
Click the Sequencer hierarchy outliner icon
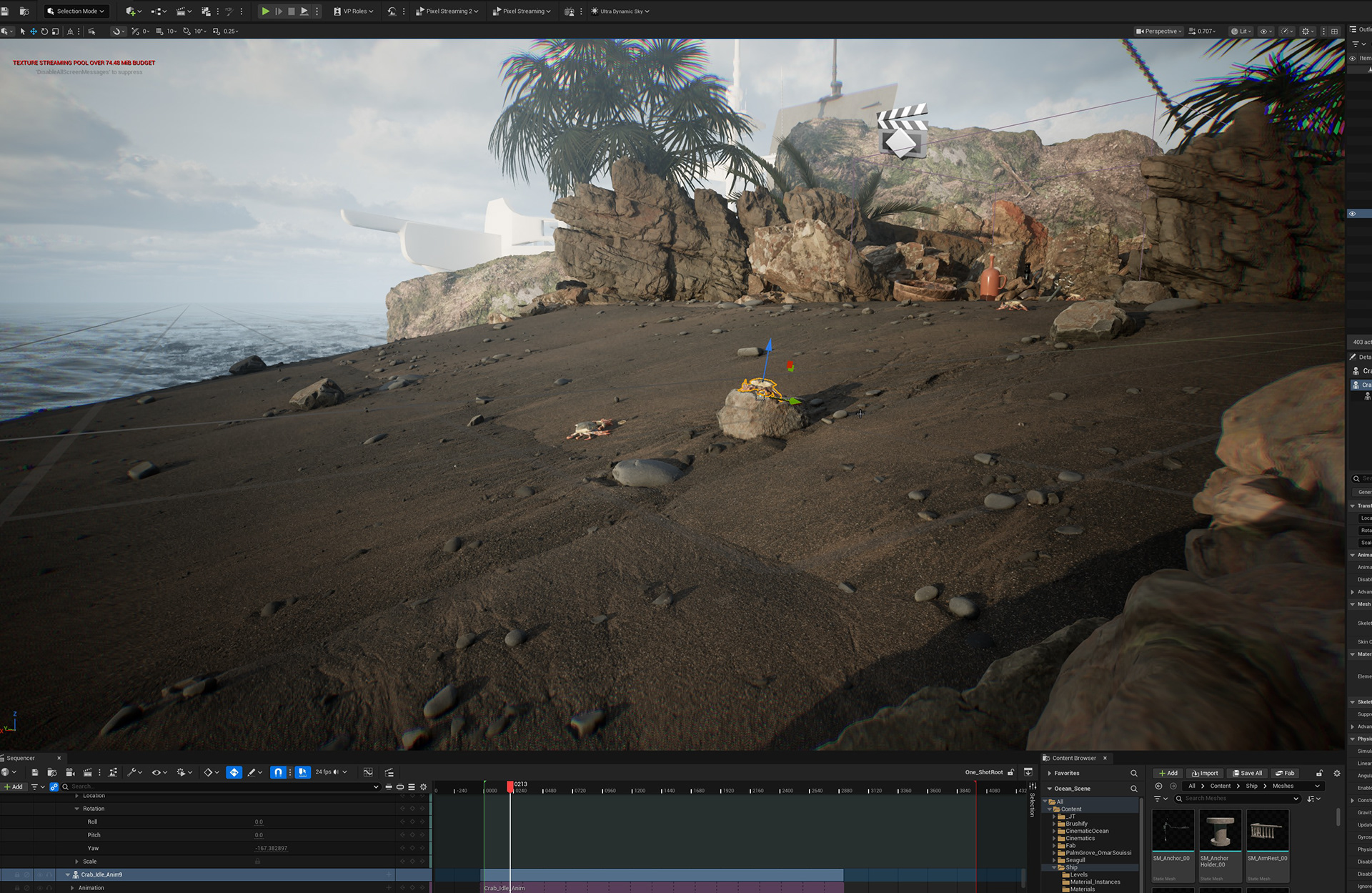(x=389, y=772)
